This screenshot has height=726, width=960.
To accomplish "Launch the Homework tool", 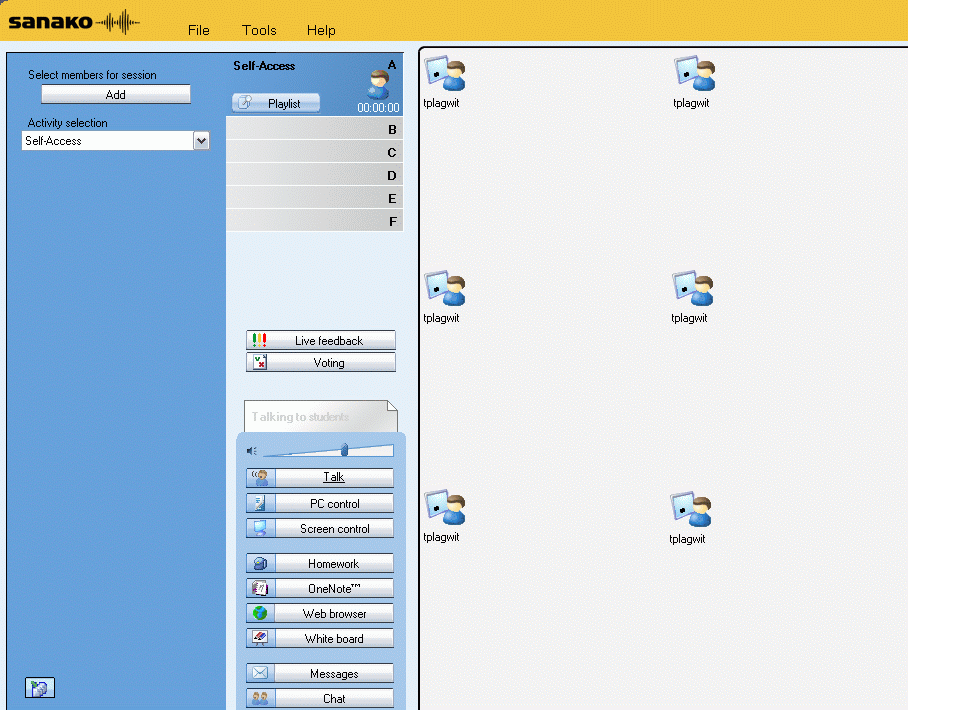I will [x=320, y=564].
